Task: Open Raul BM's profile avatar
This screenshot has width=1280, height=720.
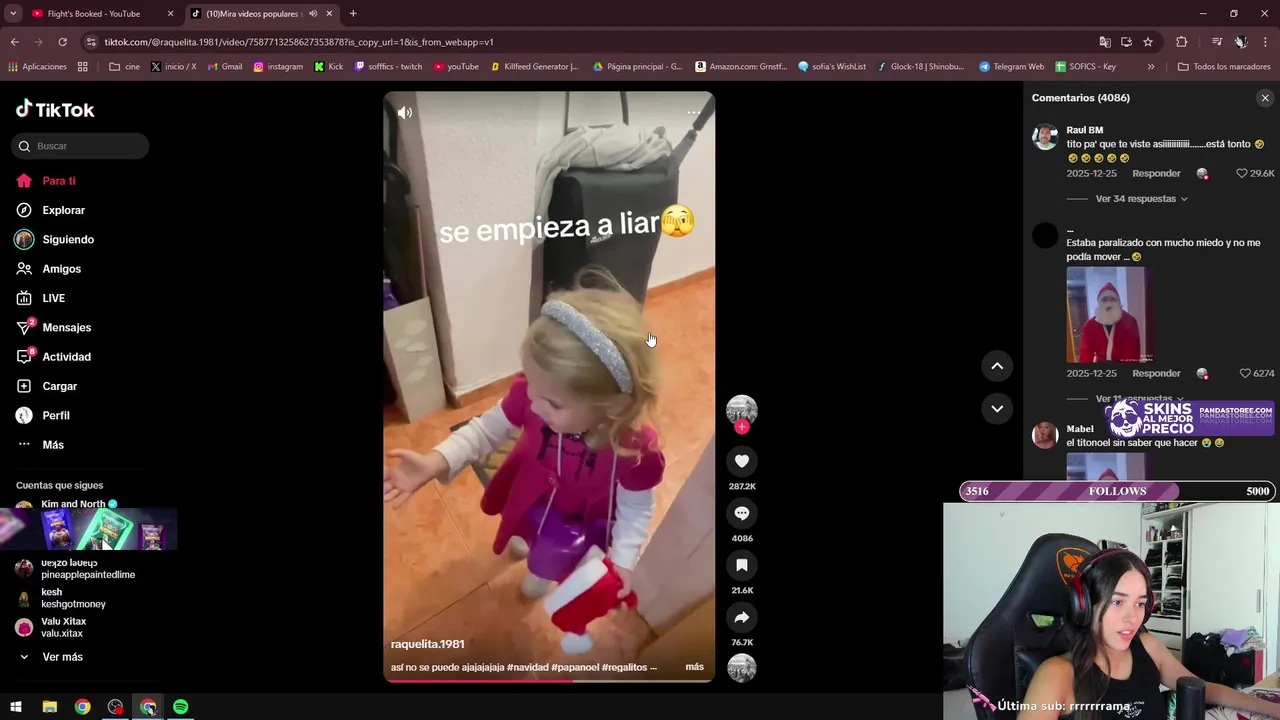Action: pos(1045,137)
